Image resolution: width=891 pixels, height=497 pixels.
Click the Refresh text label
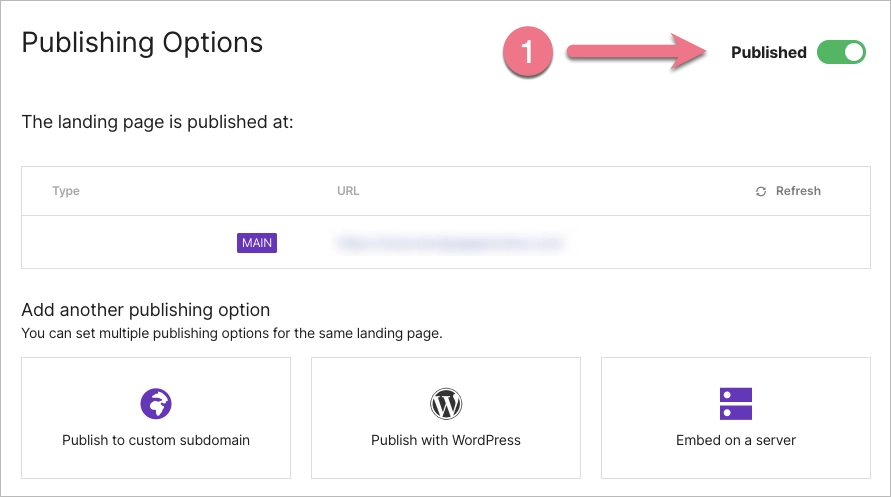point(798,191)
